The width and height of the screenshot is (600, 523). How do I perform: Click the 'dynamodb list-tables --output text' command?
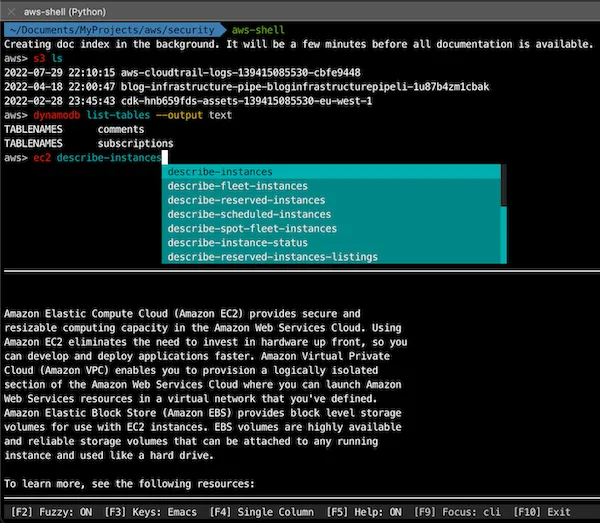132,115
